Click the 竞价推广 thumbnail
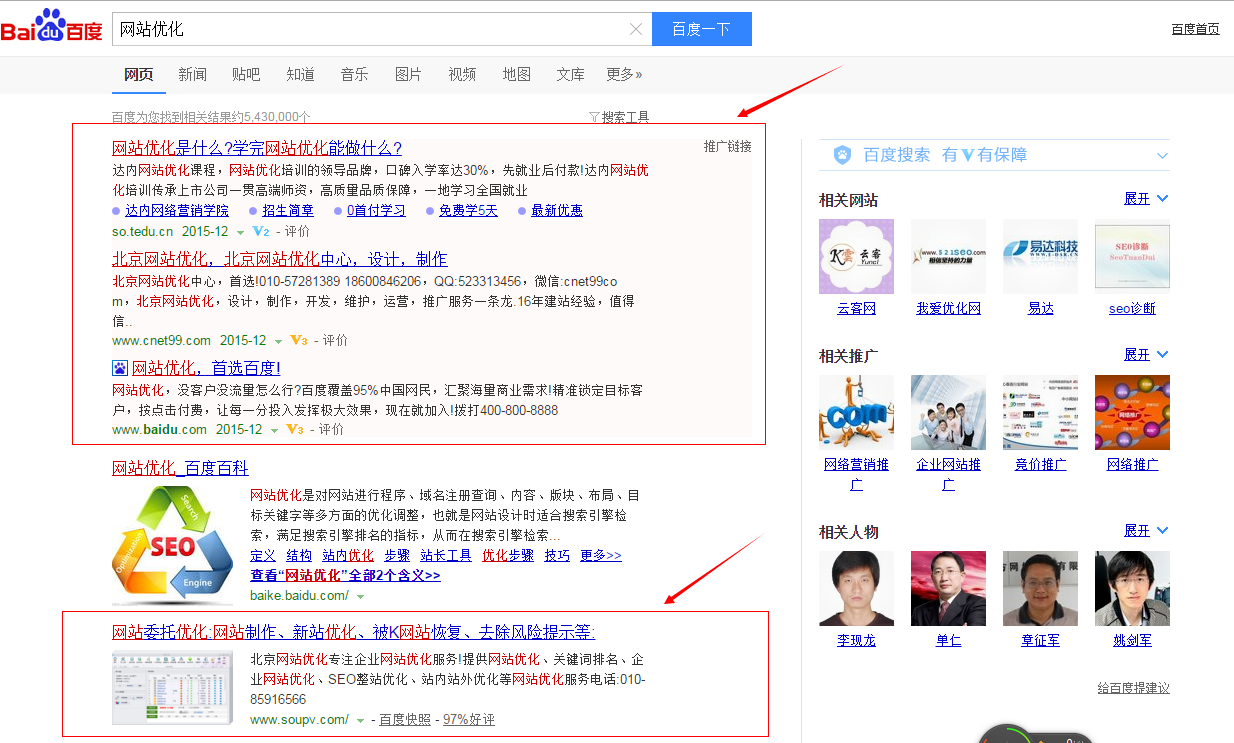The width and height of the screenshot is (1234, 743). click(x=1040, y=412)
